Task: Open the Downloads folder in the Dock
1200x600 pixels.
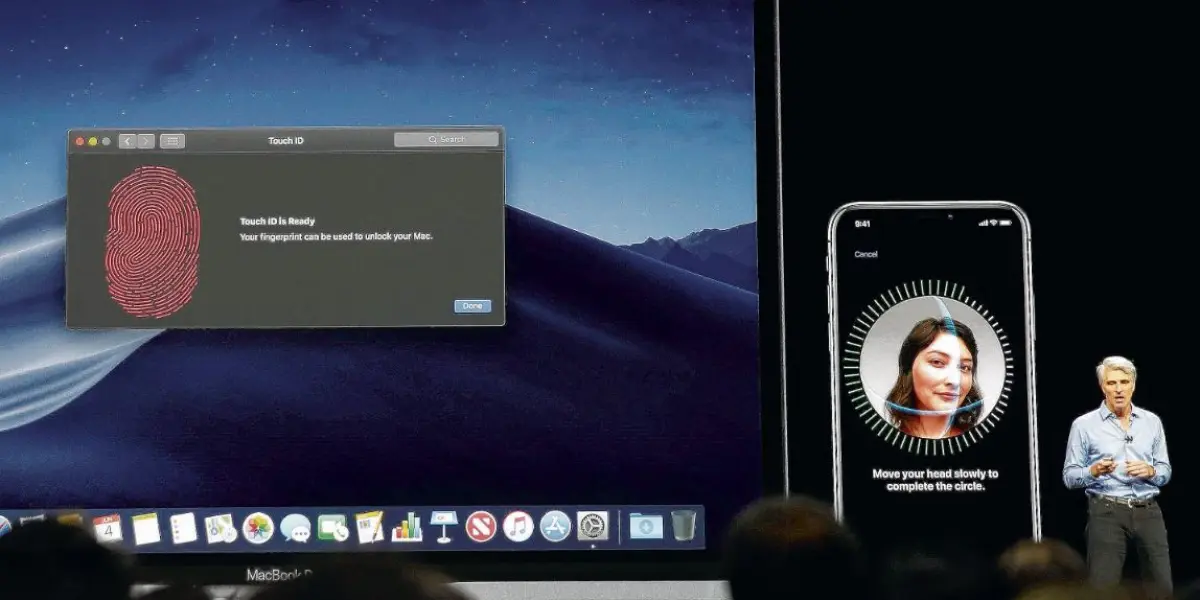Action: point(646,525)
